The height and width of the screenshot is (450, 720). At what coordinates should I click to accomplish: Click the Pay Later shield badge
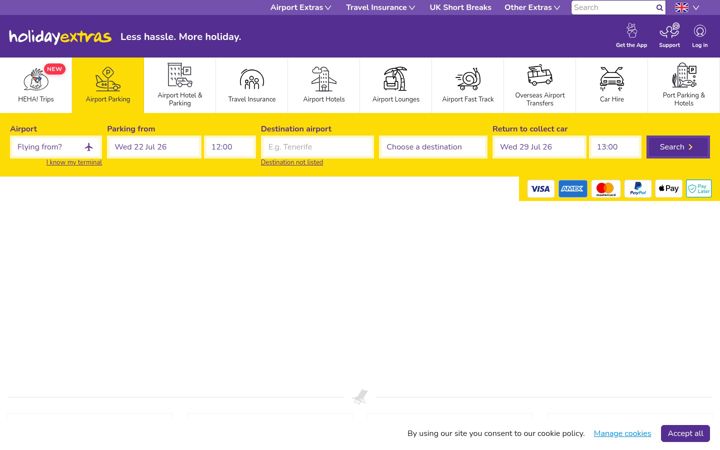699,189
